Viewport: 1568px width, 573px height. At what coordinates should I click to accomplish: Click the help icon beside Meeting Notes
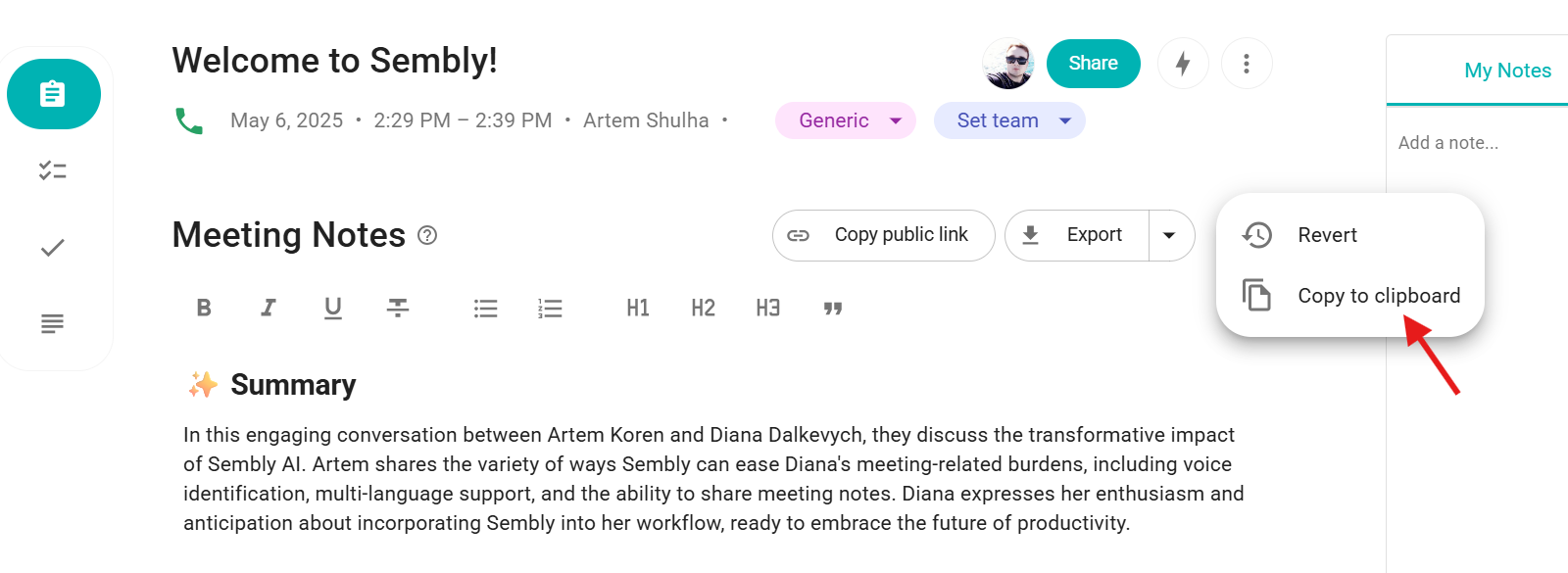[x=427, y=235]
